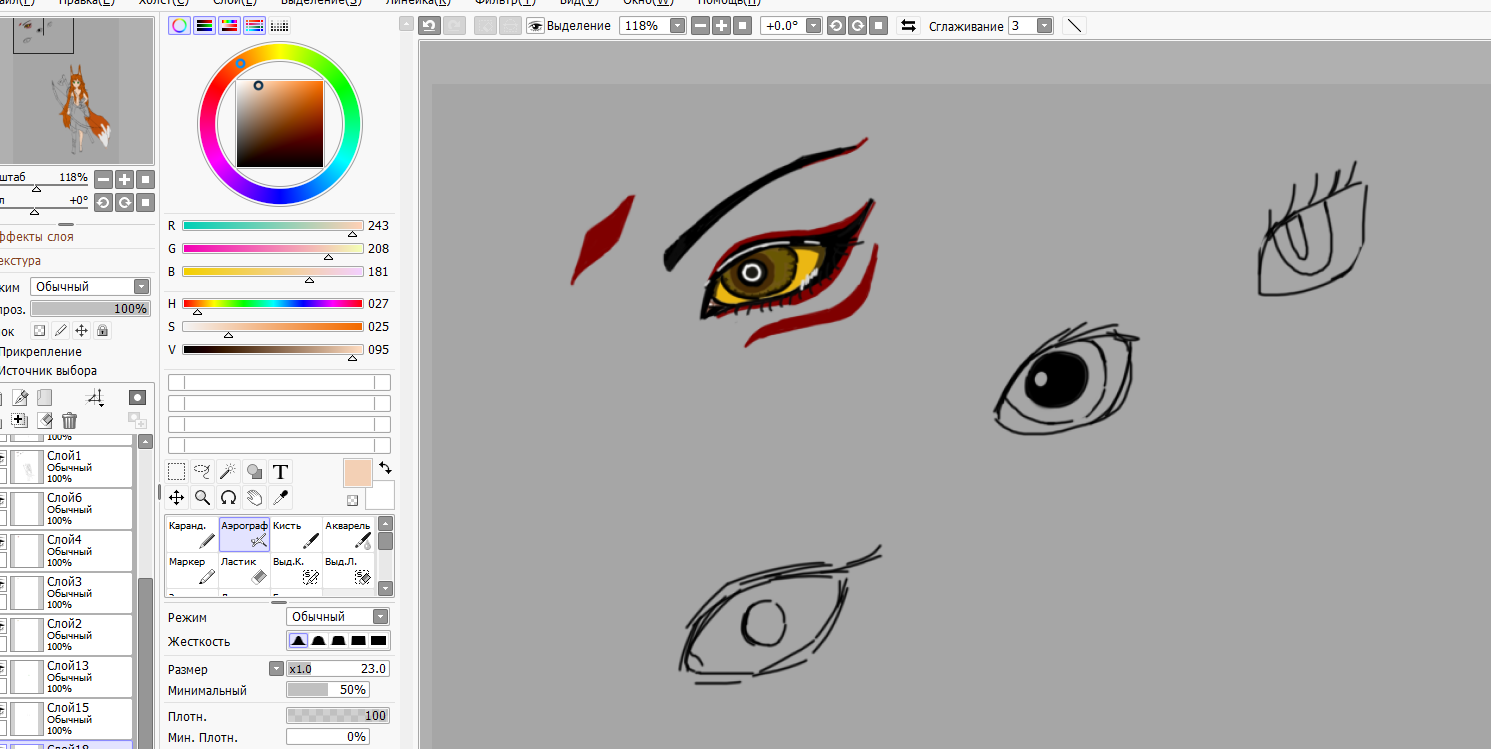Toggle the layer lock icon
The image size is (1491, 749).
tap(102, 330)
